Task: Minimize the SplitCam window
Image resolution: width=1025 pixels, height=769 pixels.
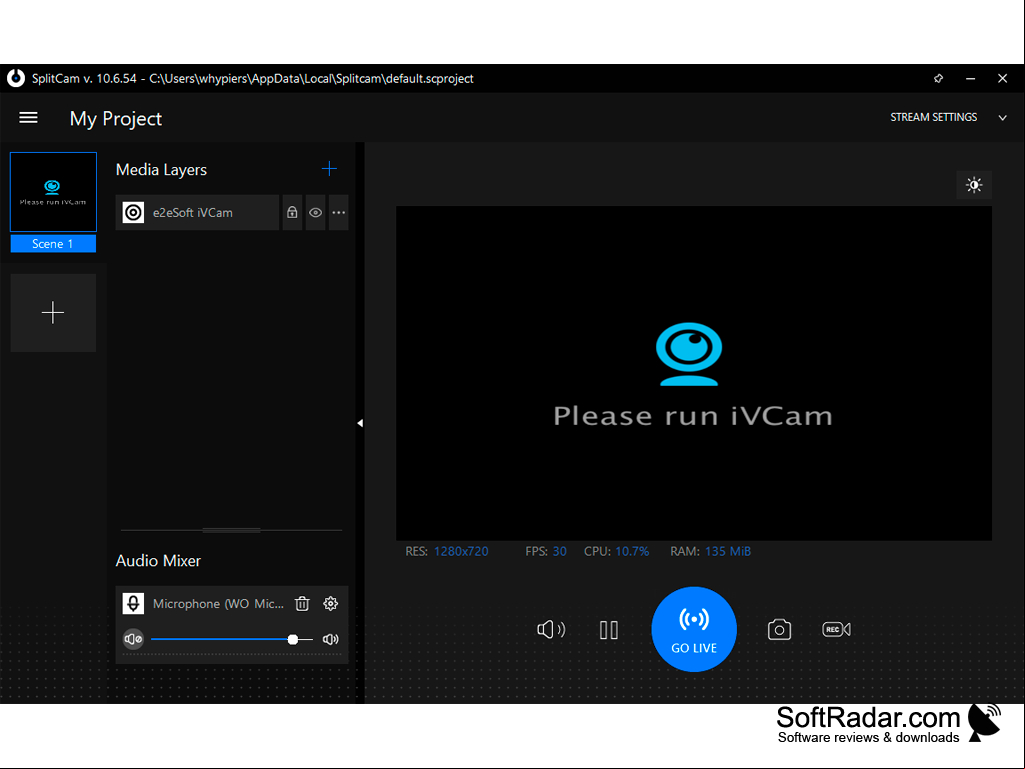Action: point(971,78)
